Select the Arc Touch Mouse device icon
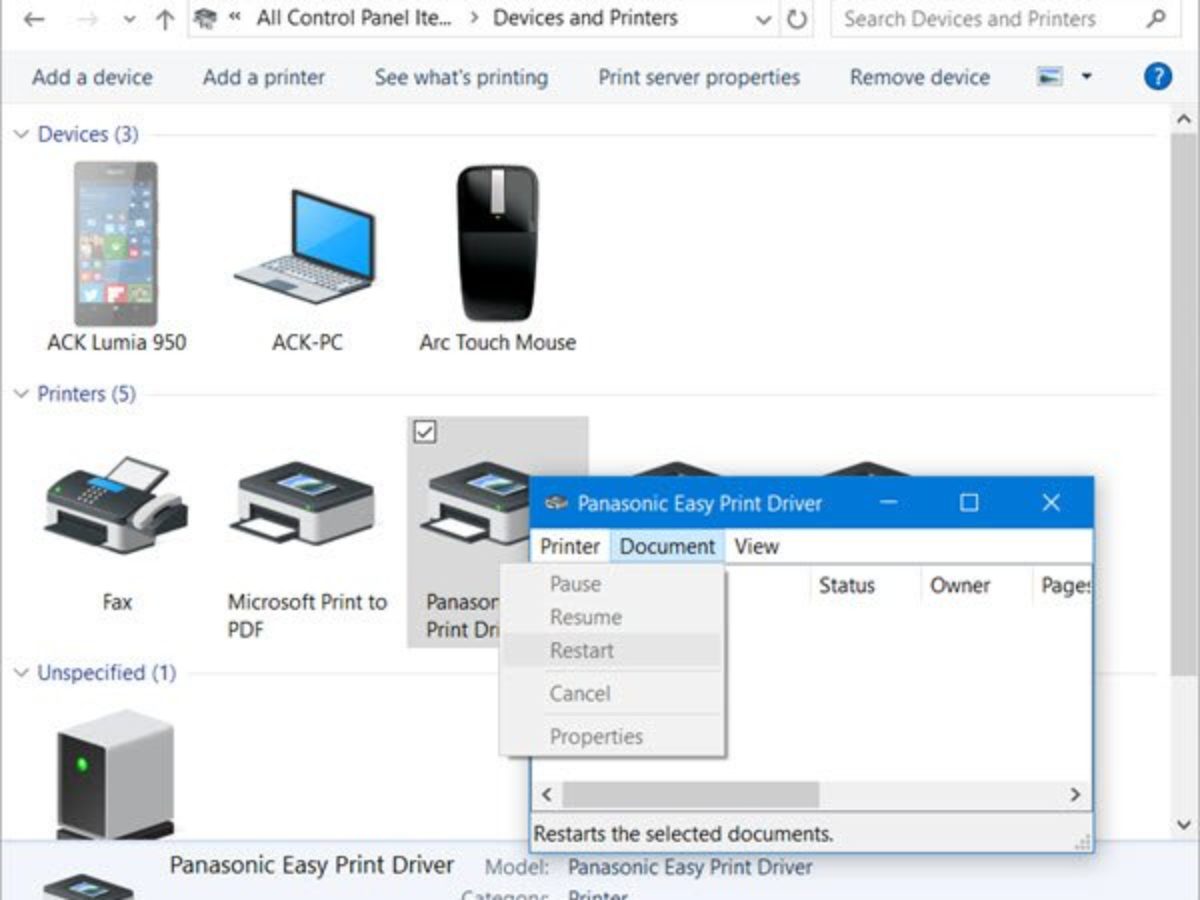The image size is (1200, 900). (x=497, y=243)
